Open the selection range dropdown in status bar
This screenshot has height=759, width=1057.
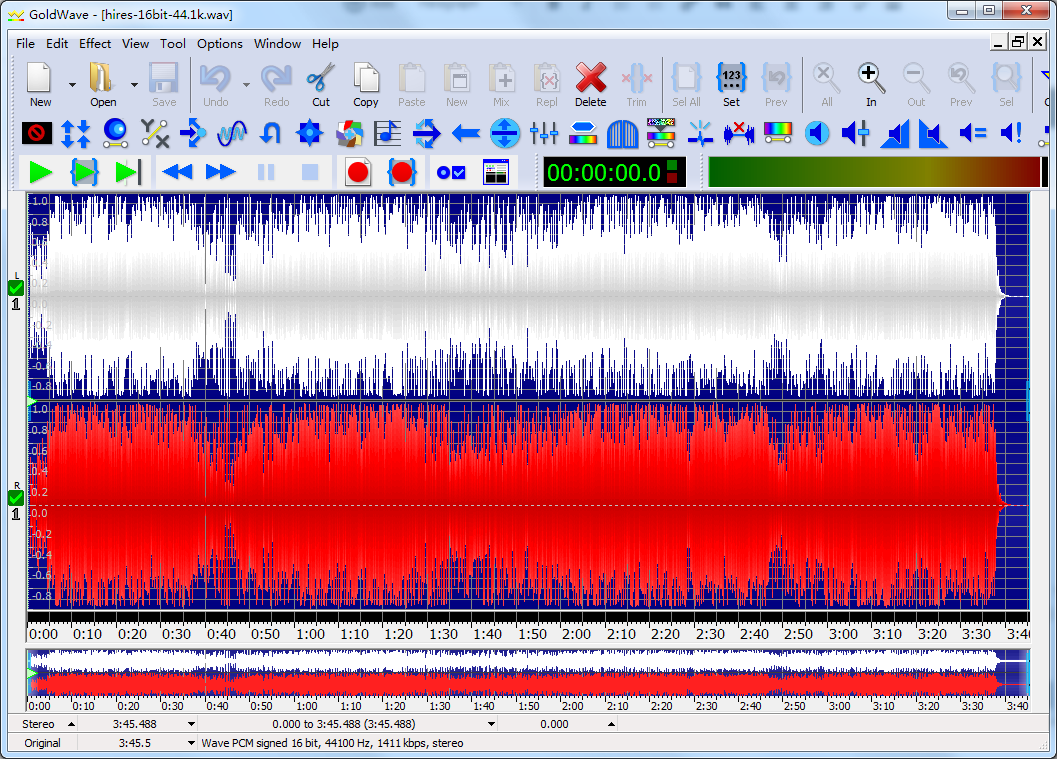point(491,724)
